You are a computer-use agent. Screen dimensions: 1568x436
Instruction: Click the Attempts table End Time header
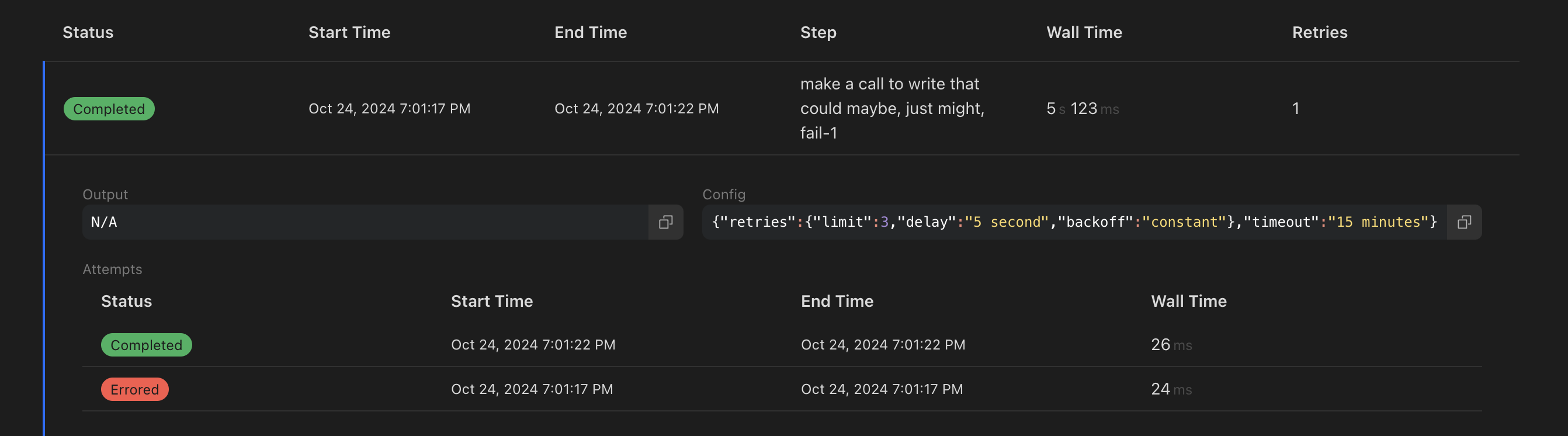click(837, 302)
